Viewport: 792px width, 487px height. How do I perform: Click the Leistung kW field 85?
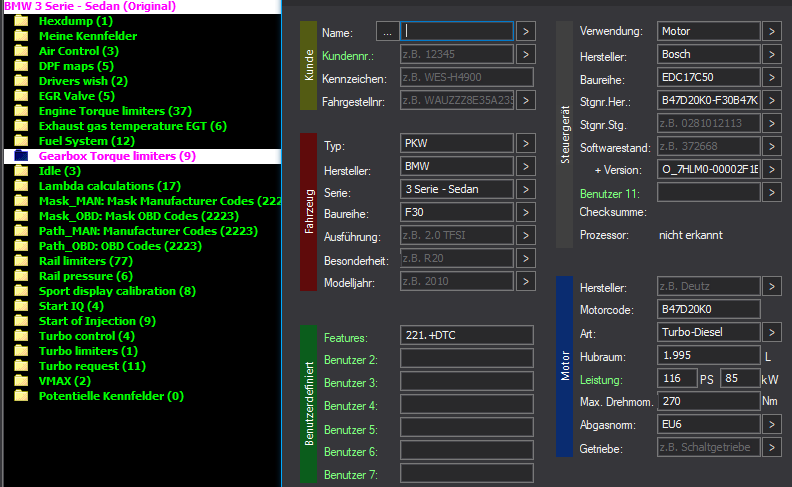(x=740, y=378)
